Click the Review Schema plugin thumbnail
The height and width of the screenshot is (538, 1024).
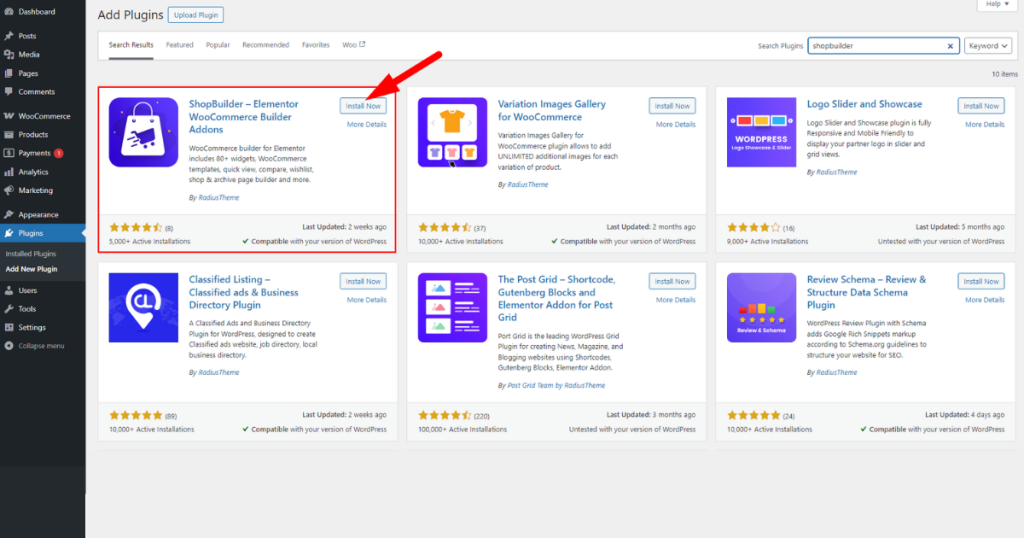coord(761,308)
